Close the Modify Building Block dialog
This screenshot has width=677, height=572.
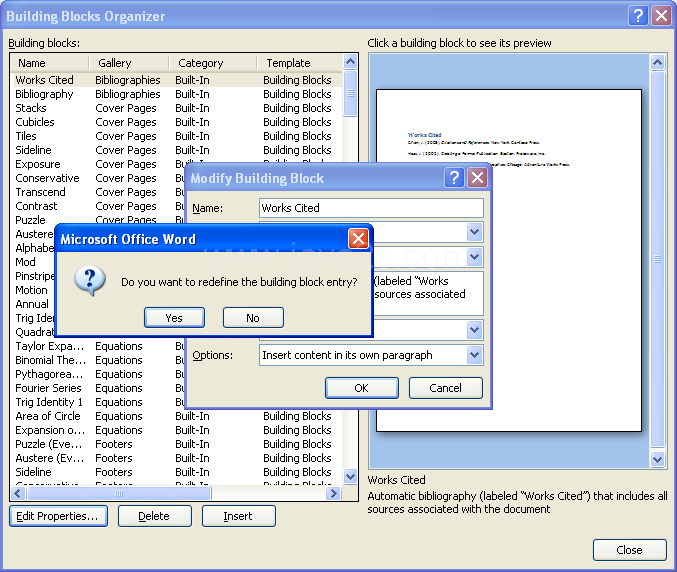(x=478, y=177)
